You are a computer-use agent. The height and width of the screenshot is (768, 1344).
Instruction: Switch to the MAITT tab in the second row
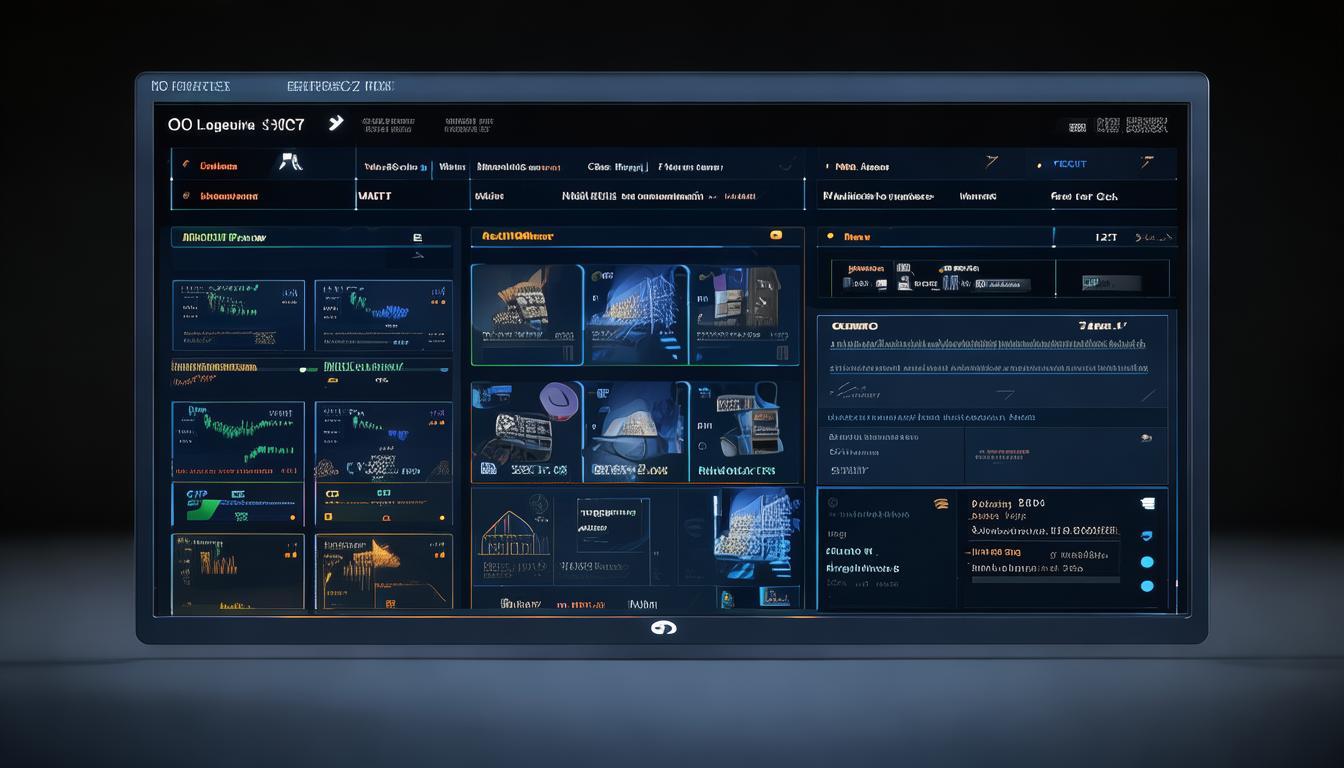374,197
